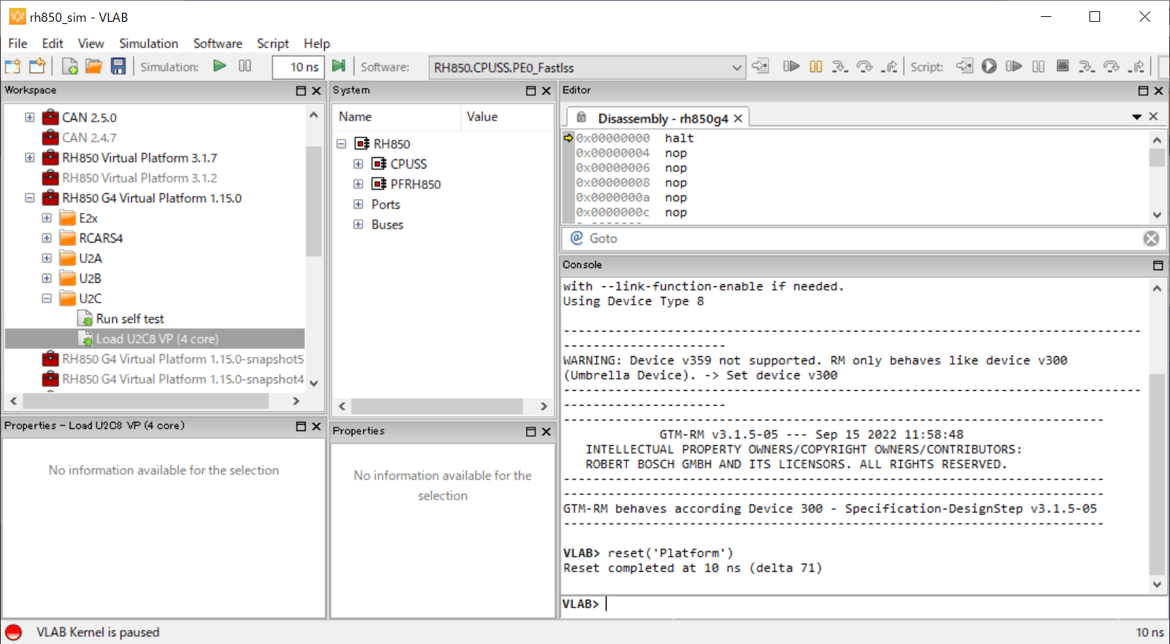Open a file via folder toolbar icon
1170x644 pixels.
94,66
